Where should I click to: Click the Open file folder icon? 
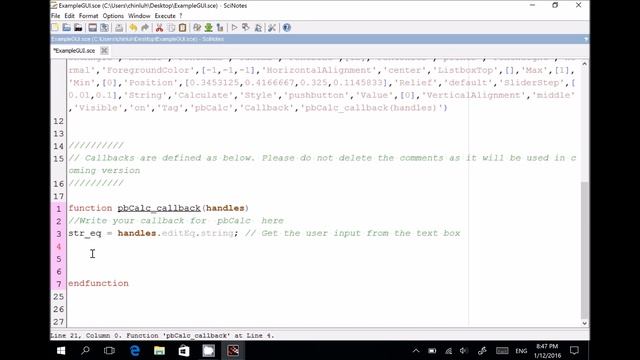click(67, 28)
